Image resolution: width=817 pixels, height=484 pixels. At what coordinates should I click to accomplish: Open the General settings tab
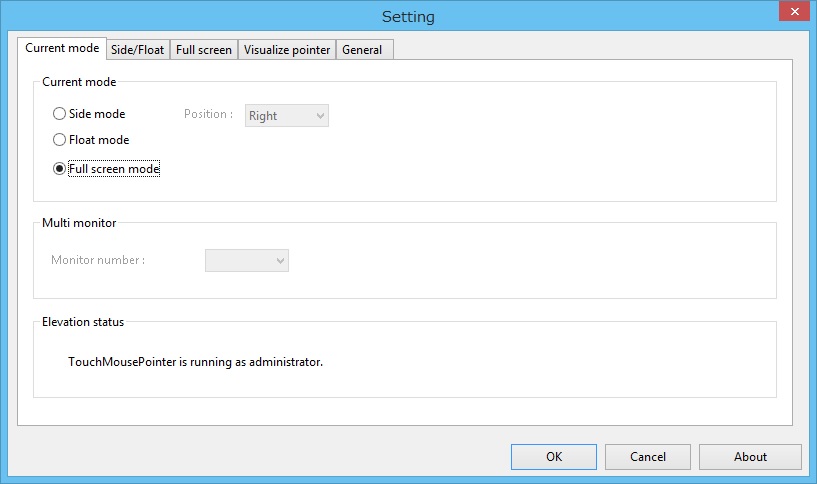pyautogui.click(x=362, y=50)
